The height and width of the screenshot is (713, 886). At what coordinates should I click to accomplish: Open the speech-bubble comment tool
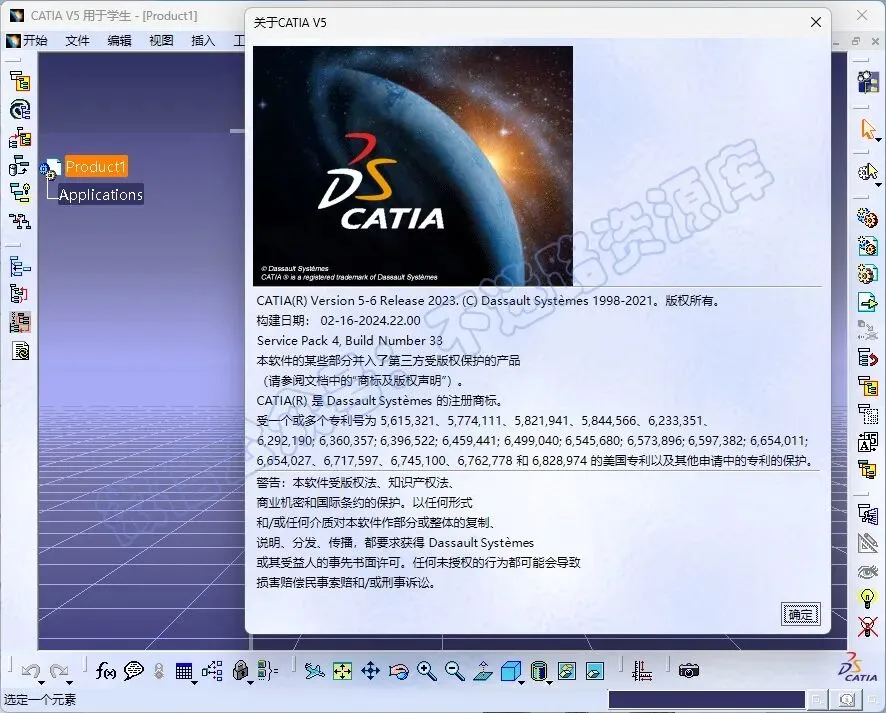133,671
